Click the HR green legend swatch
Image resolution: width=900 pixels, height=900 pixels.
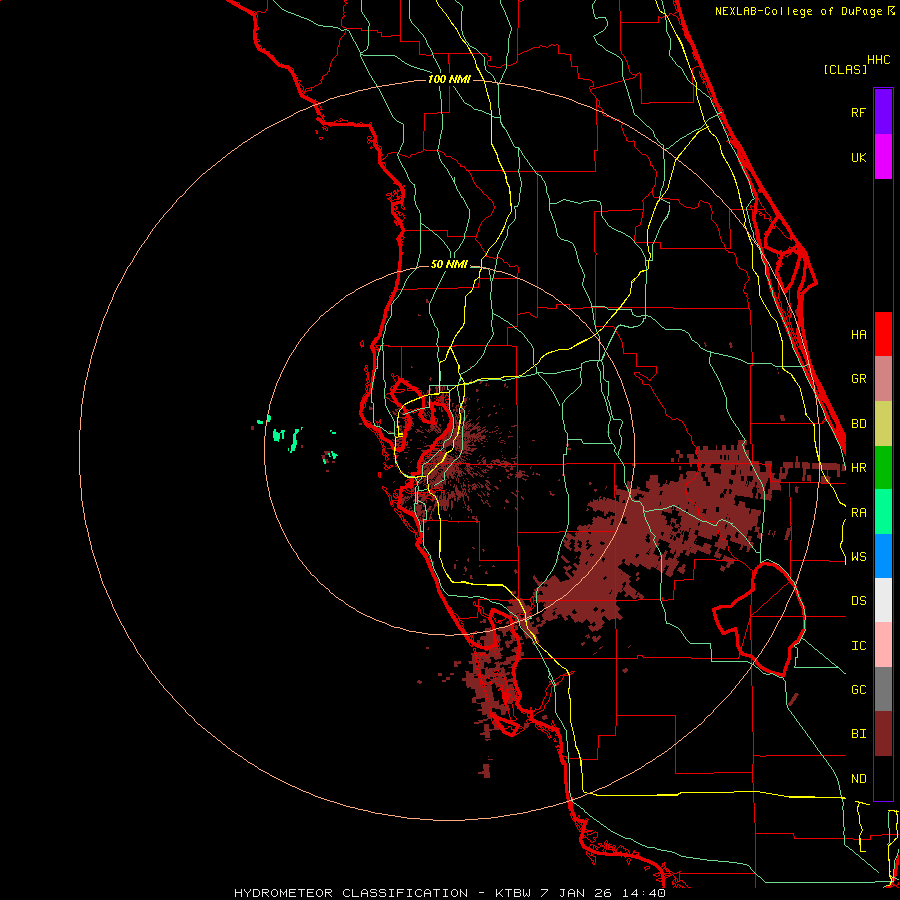[x=883, y=468]
